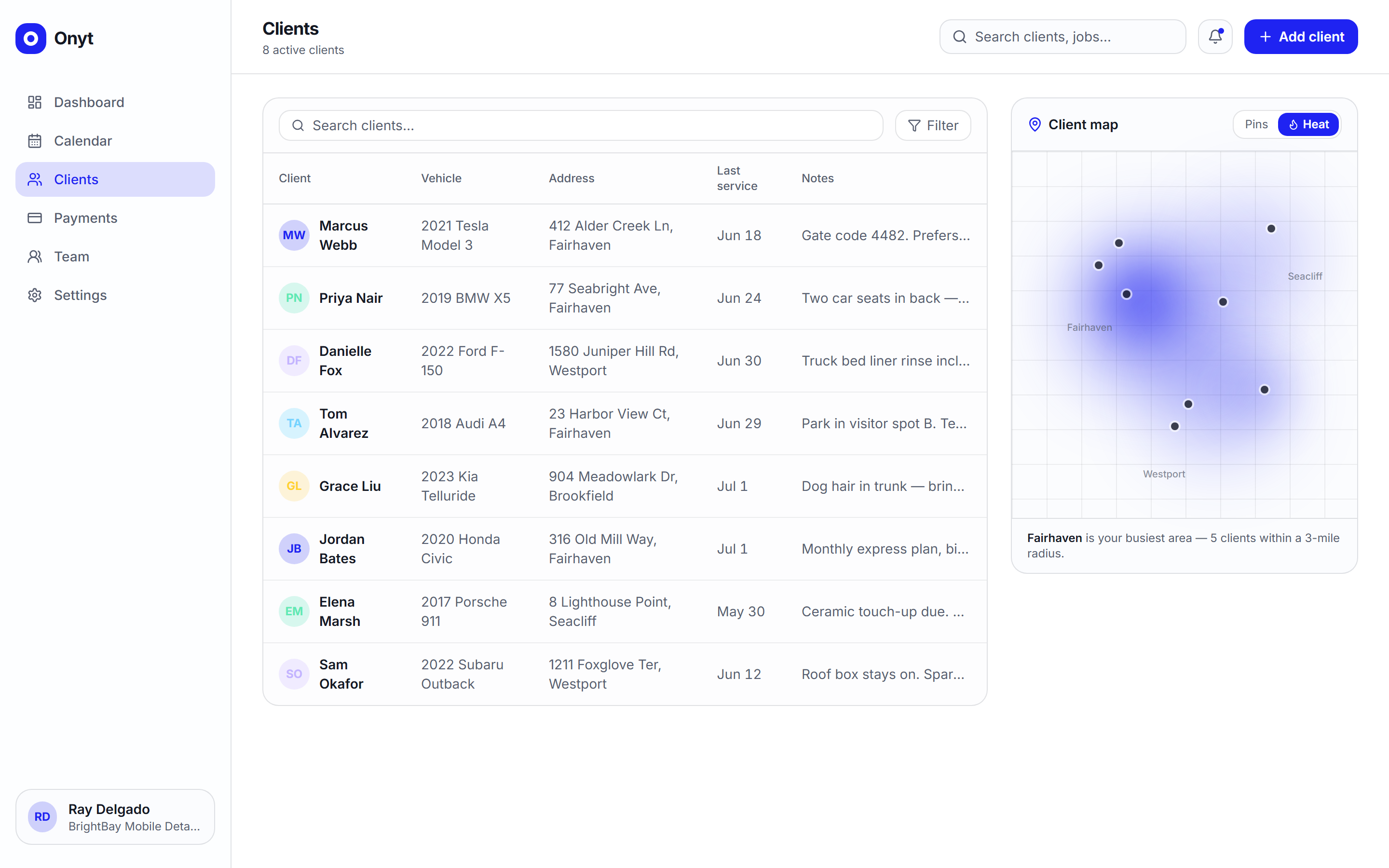
Task: Click the GL avatar for Grace Liu
Action: 294,486
